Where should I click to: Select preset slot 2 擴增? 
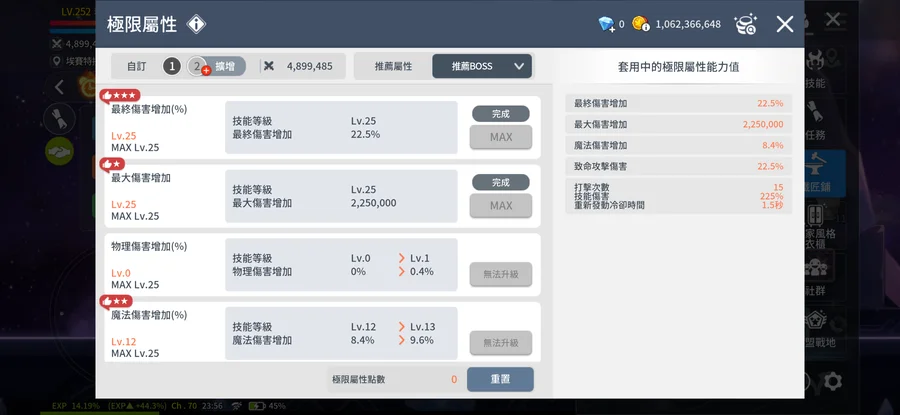click(216, 66)
